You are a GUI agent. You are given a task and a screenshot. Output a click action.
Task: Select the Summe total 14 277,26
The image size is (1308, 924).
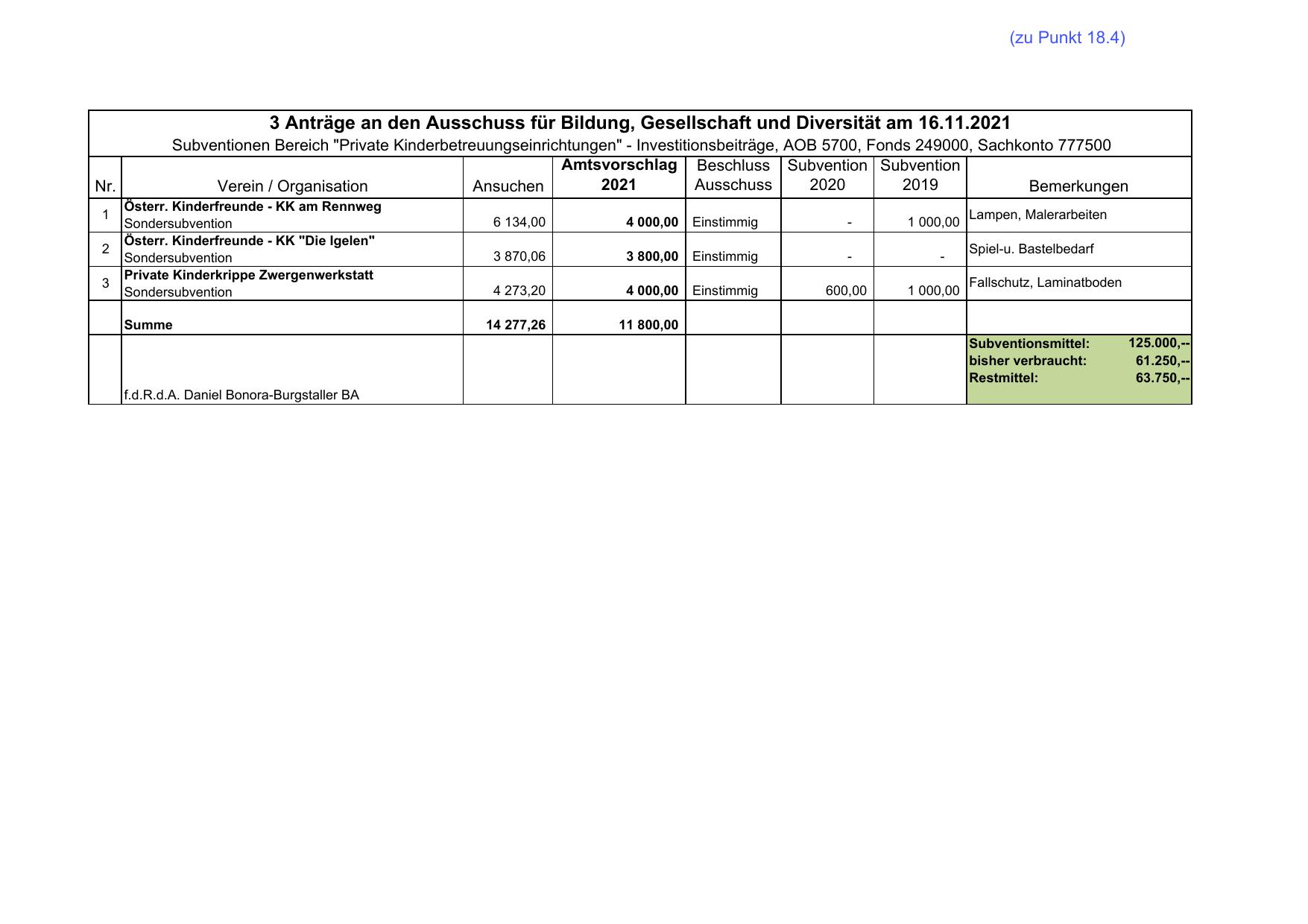click(515, 325)
